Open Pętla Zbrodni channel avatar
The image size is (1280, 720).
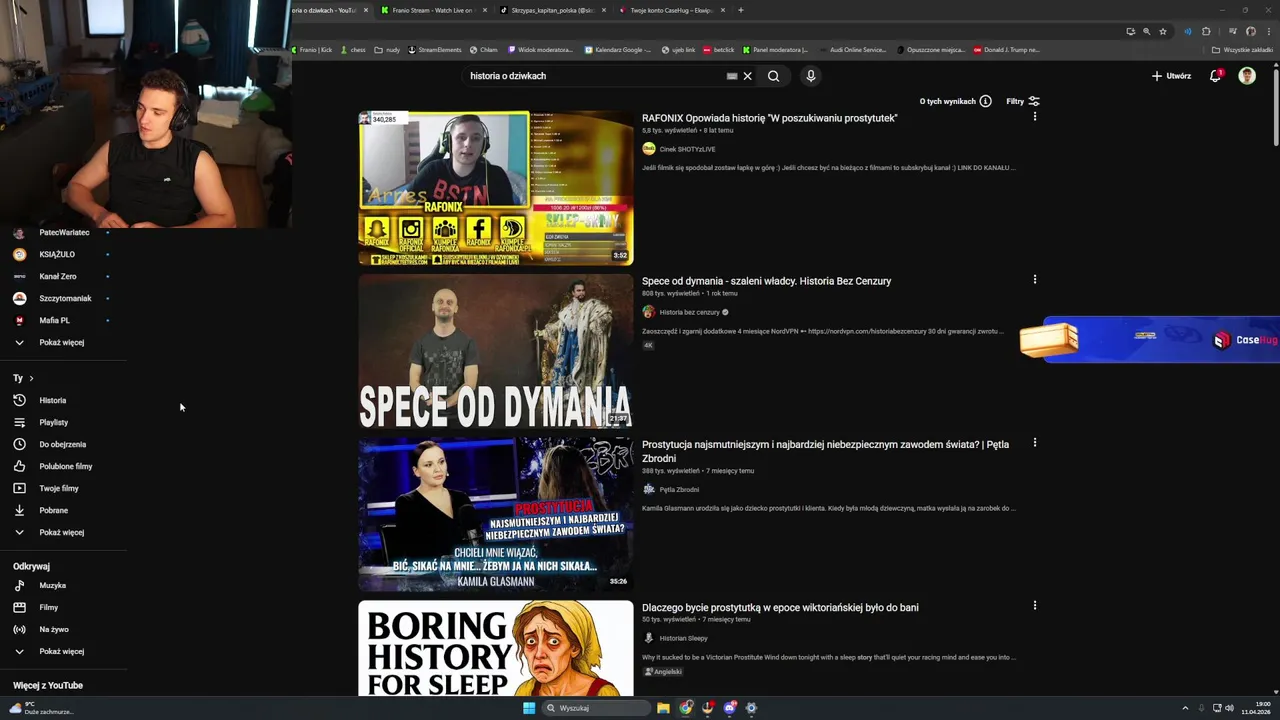point(649,489)
